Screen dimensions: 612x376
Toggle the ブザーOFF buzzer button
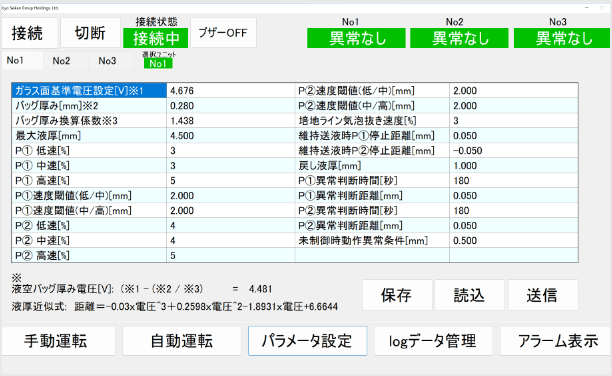click(x=223, y=33)
